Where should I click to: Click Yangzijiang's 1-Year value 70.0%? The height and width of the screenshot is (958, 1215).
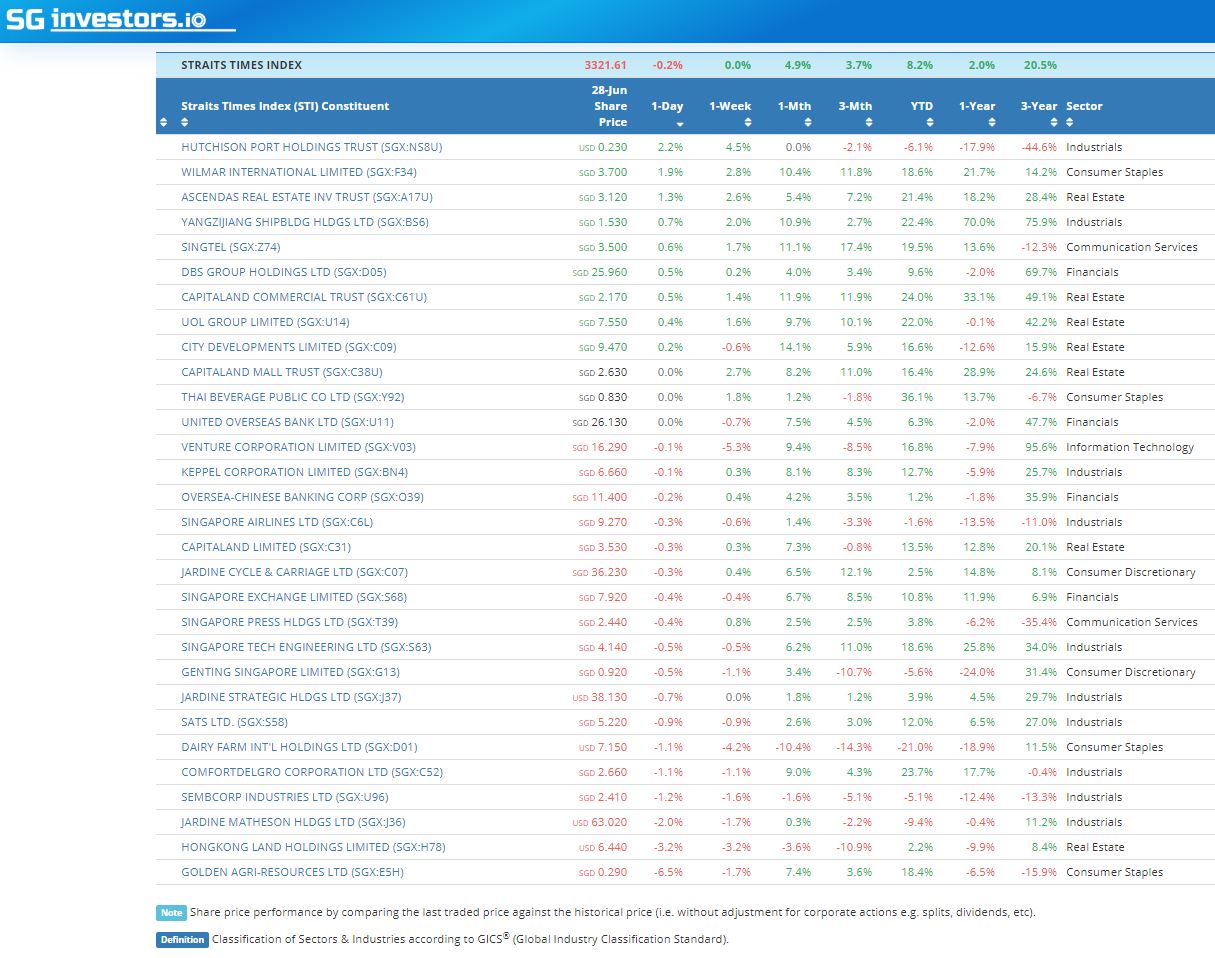978,222
